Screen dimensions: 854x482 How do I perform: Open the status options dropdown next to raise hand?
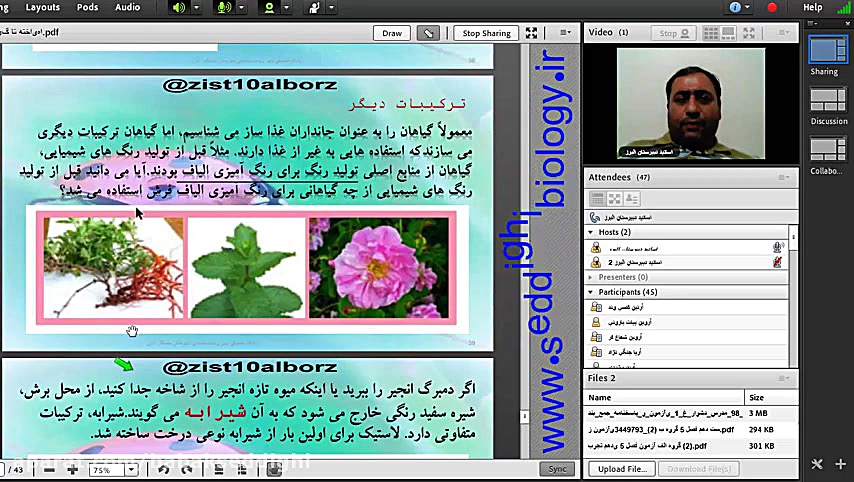point(331,8)
